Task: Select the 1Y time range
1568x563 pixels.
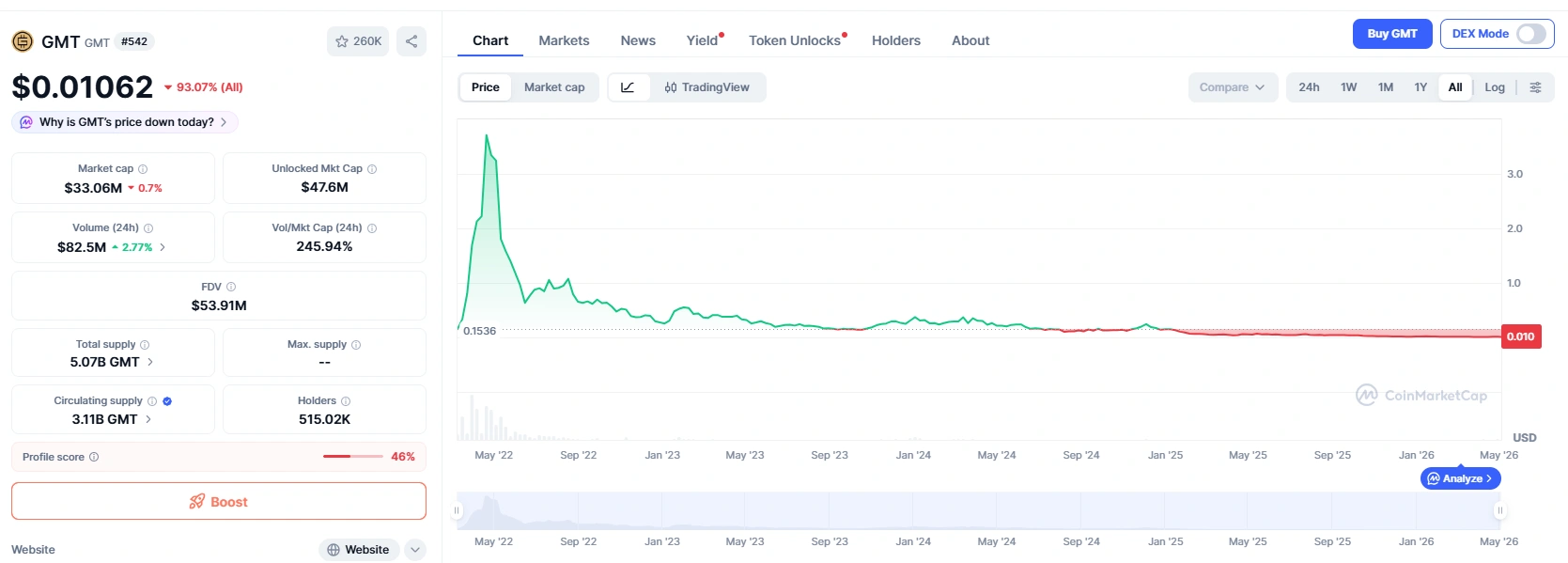Action: click(x=1421, y=87)
